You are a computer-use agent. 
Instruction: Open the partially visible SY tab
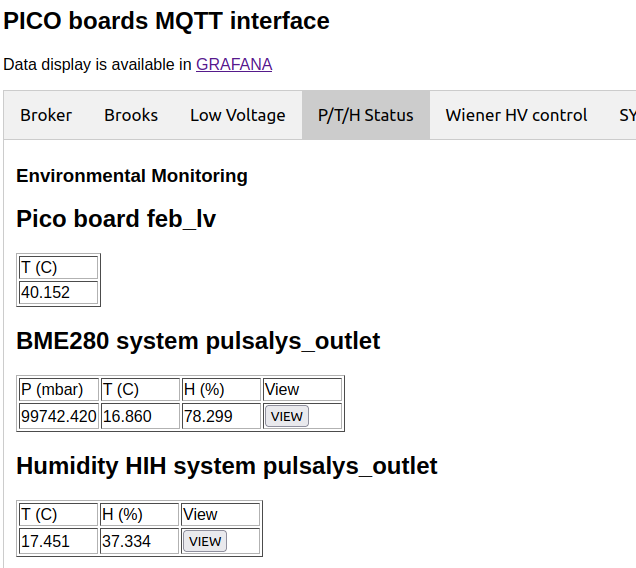tap(626, 115)
